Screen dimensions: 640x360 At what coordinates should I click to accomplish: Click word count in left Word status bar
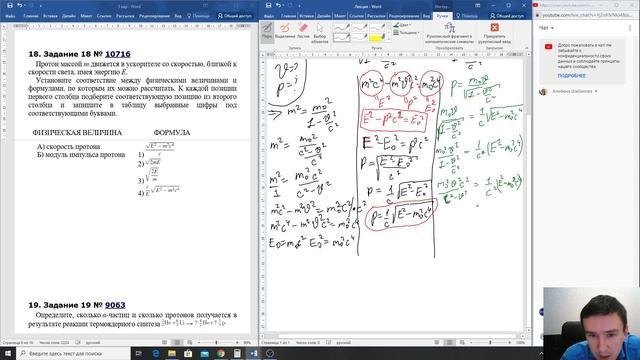[54, 343]
